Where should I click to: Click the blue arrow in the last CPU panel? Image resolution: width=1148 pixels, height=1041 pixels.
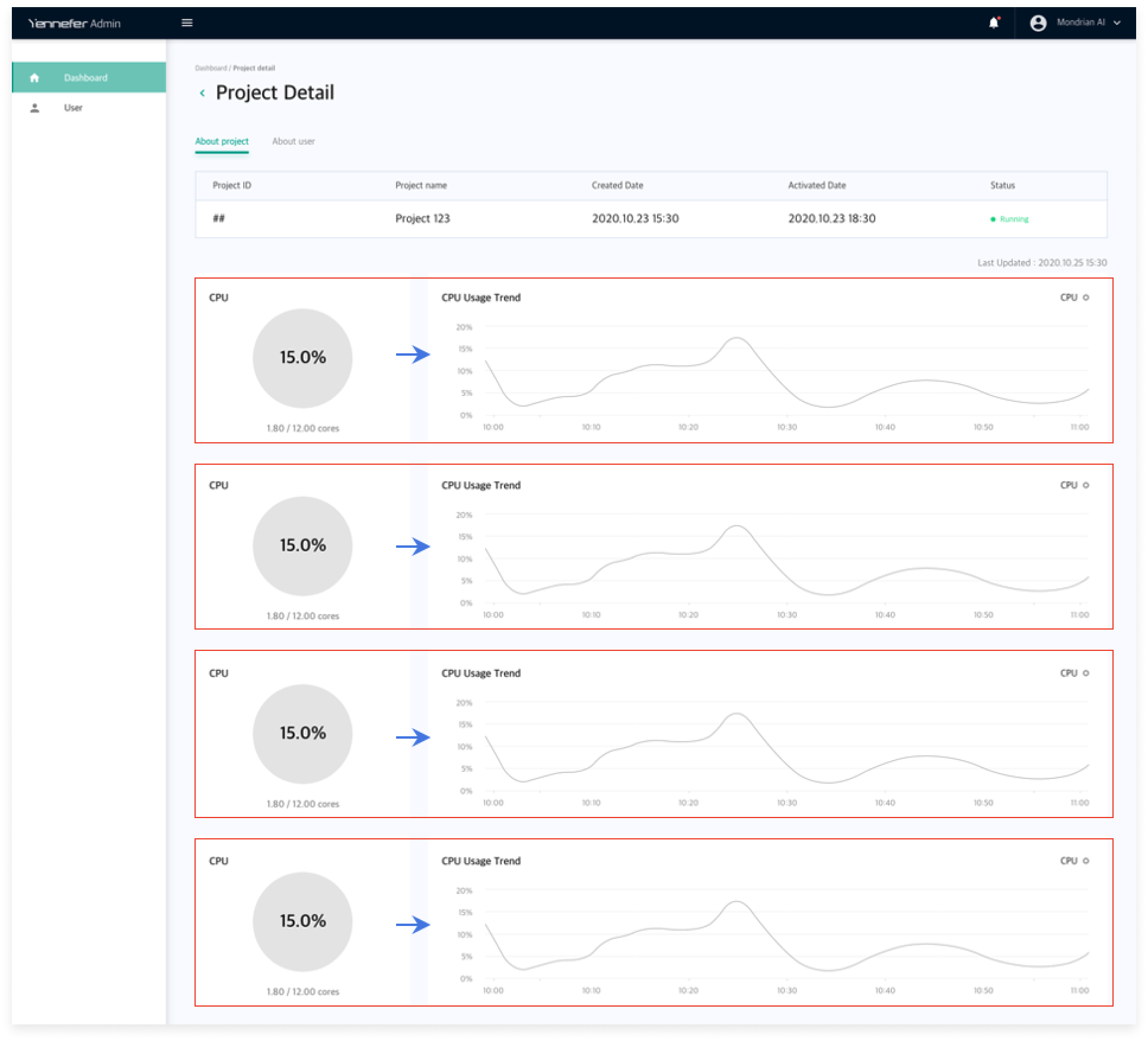413,924
